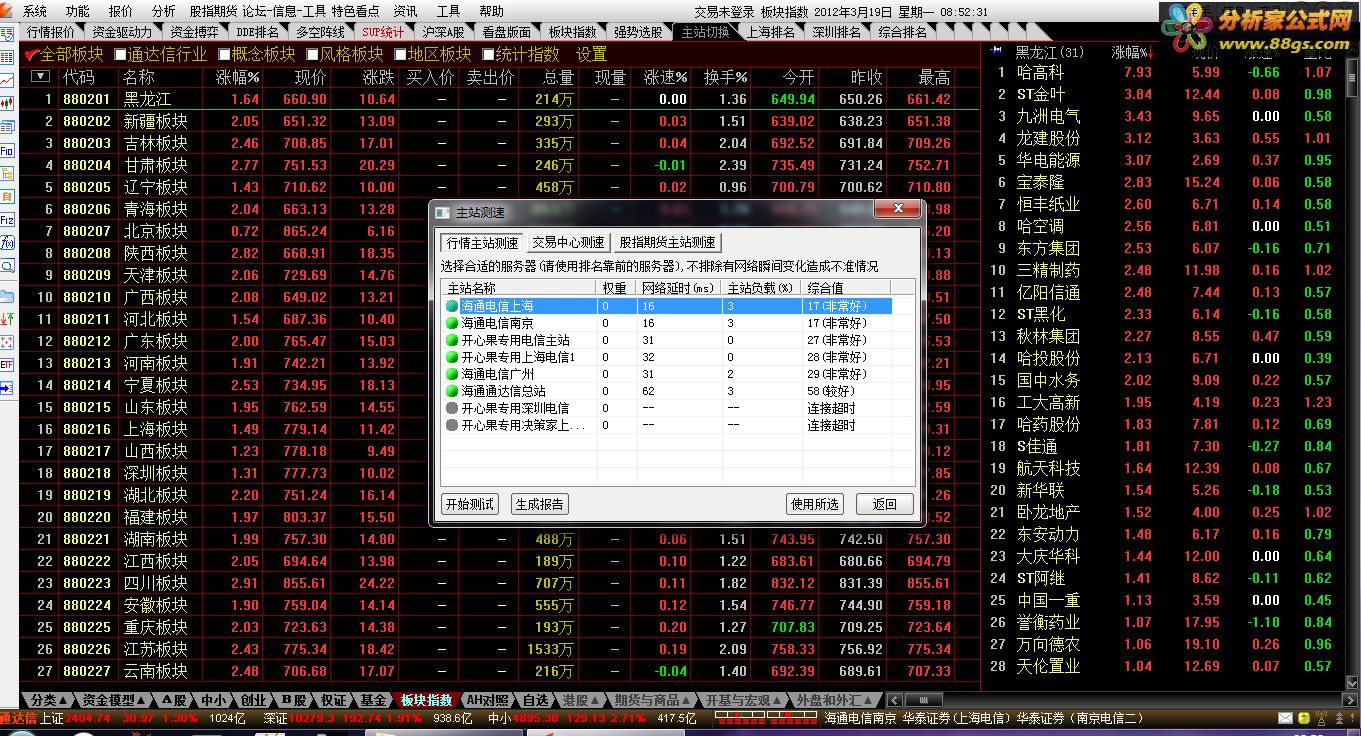Sort servers by 网络延时(ms) column header
This screenshot has width=1361, height=736.
680,288
